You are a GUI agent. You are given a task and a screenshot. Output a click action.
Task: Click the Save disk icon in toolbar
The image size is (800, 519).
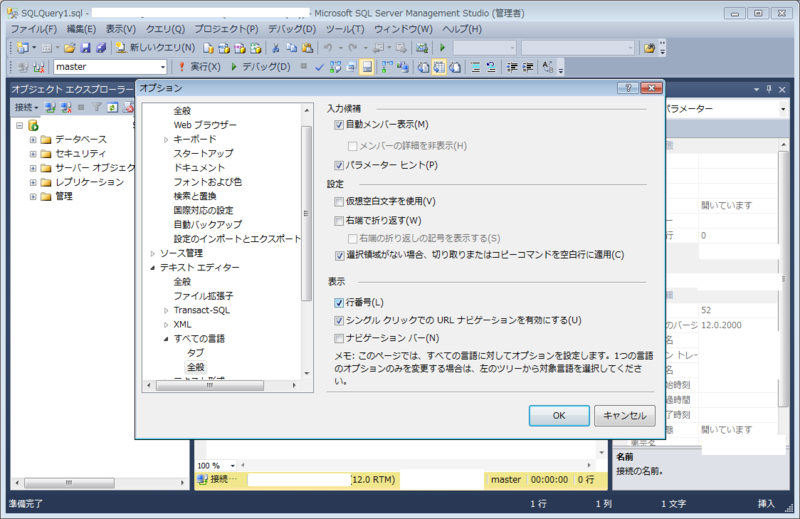(x=85, y=48)
